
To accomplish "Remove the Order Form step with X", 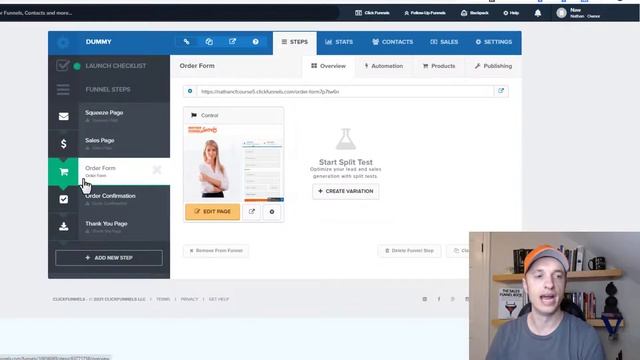I will point(157,170).
